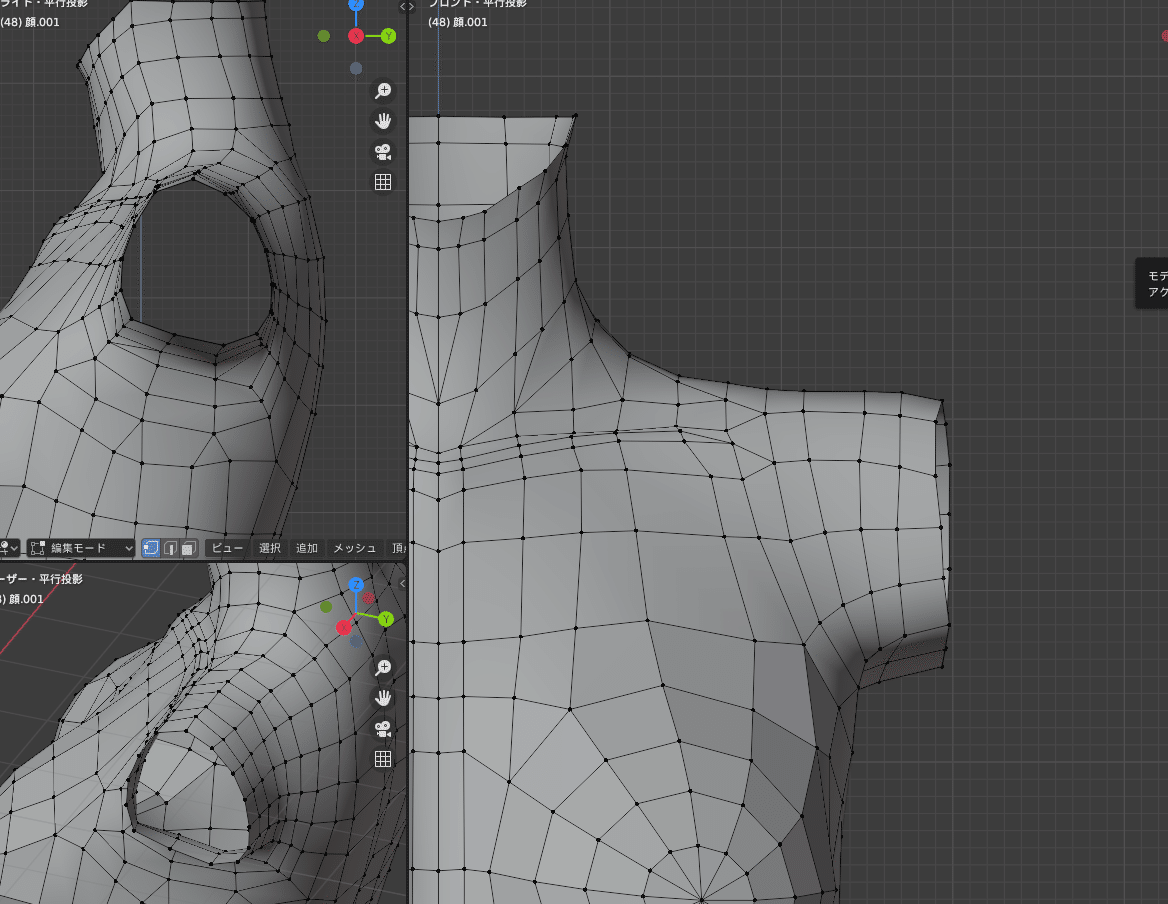This screenshot has height=904, width=1168.
Task: Open the ビュー menu
Action: click(226, 548)
